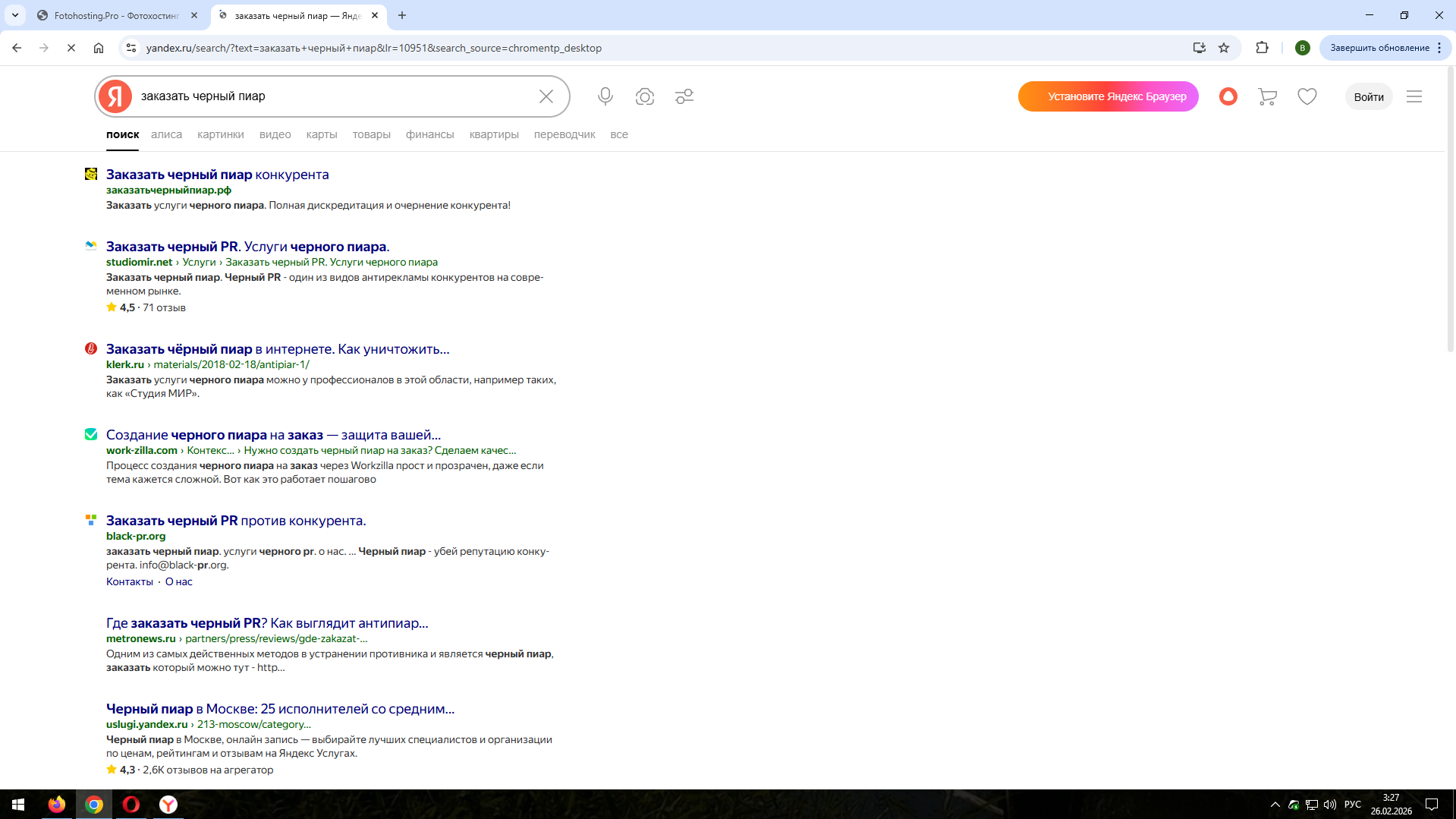Click 'Завершить обновление' Chrome button
Image resolution: width=1456 pixels, height=819 pixels.
pyautogui.click(x=1385, y=48)
